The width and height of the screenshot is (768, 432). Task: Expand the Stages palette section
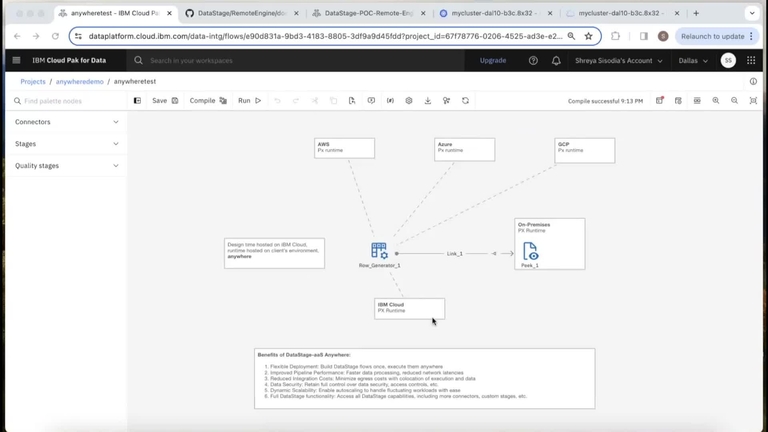[66, 144]
